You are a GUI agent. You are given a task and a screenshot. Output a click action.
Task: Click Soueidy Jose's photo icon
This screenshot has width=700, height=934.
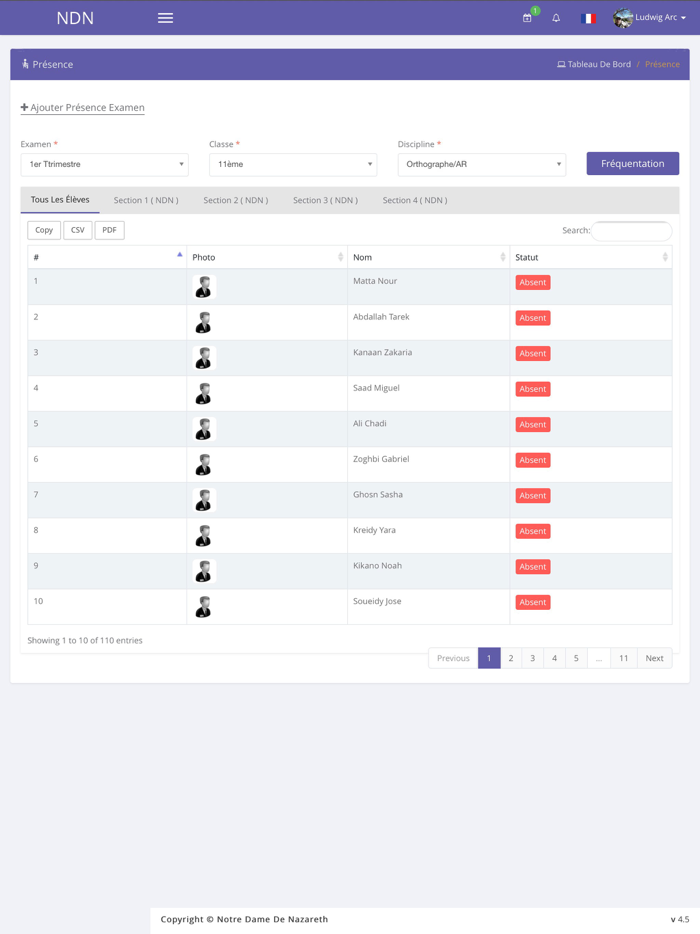coord(204,606)
